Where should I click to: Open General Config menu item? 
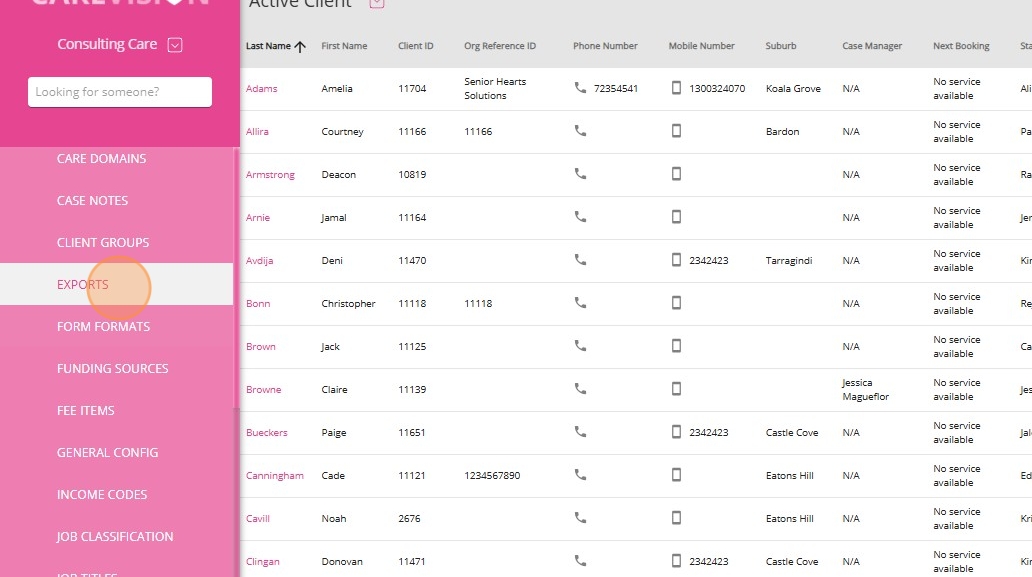(x=107, y=453)
